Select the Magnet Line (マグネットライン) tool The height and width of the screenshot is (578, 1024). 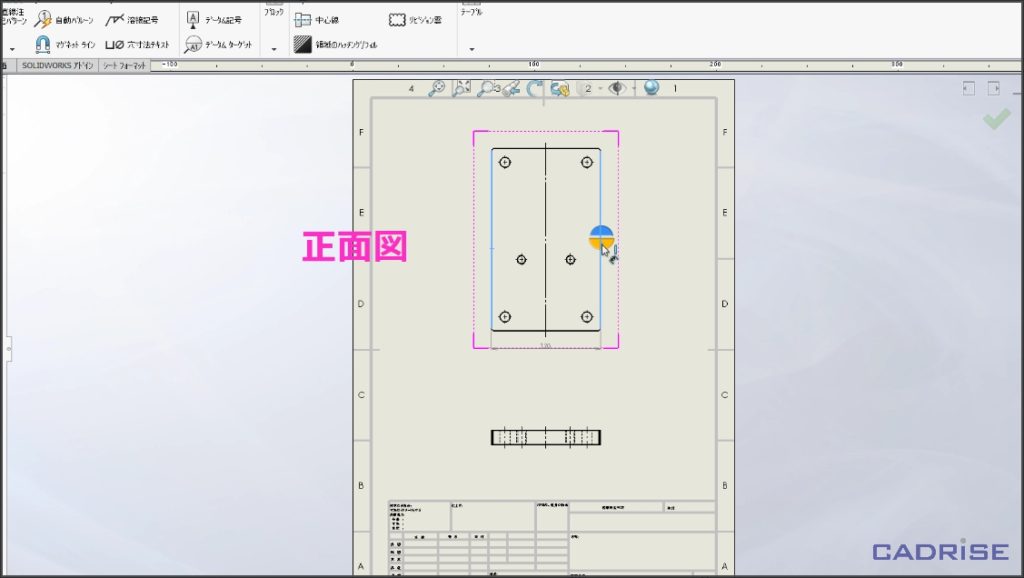point(65,45)
